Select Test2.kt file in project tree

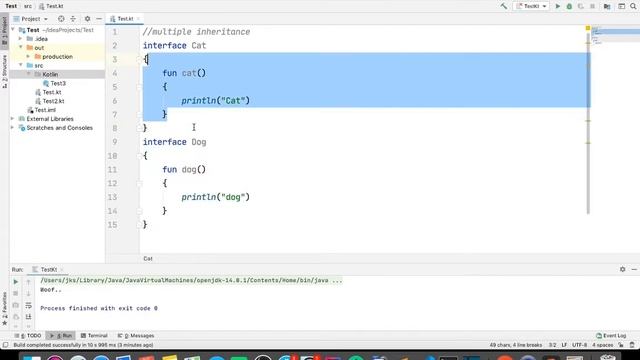click(x=53, y=101)
